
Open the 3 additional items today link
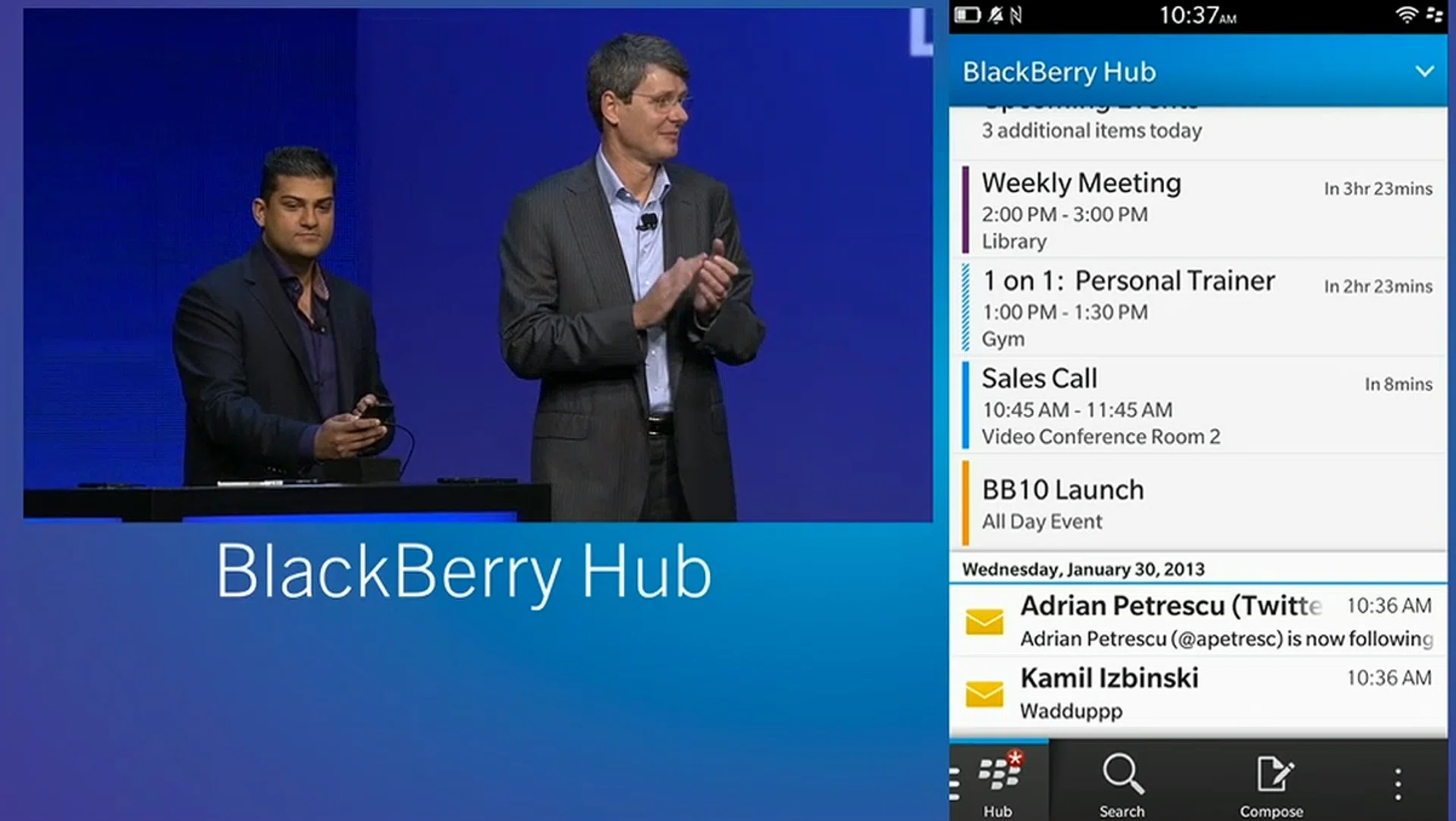(1090, 130)
